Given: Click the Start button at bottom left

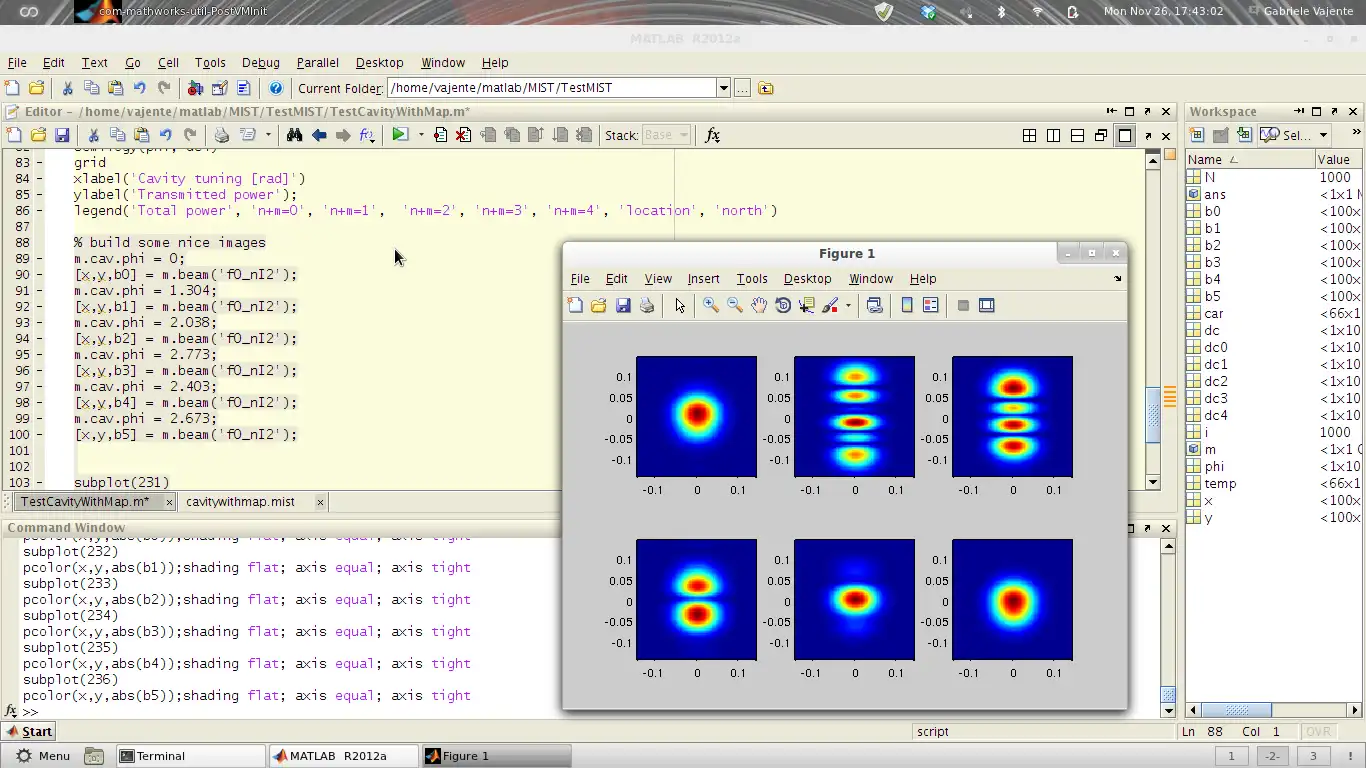Looking at the screenshot, I should (x=29, y=731).
